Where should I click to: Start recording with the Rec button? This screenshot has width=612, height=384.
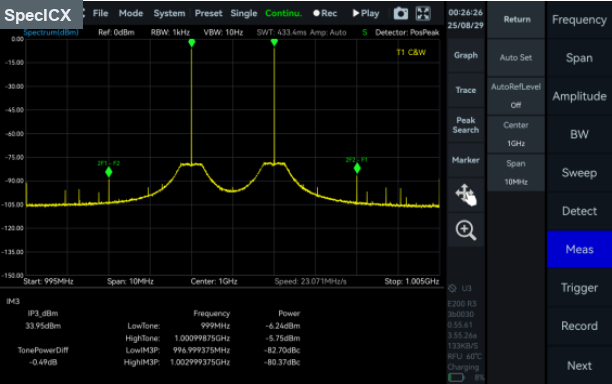325,13
